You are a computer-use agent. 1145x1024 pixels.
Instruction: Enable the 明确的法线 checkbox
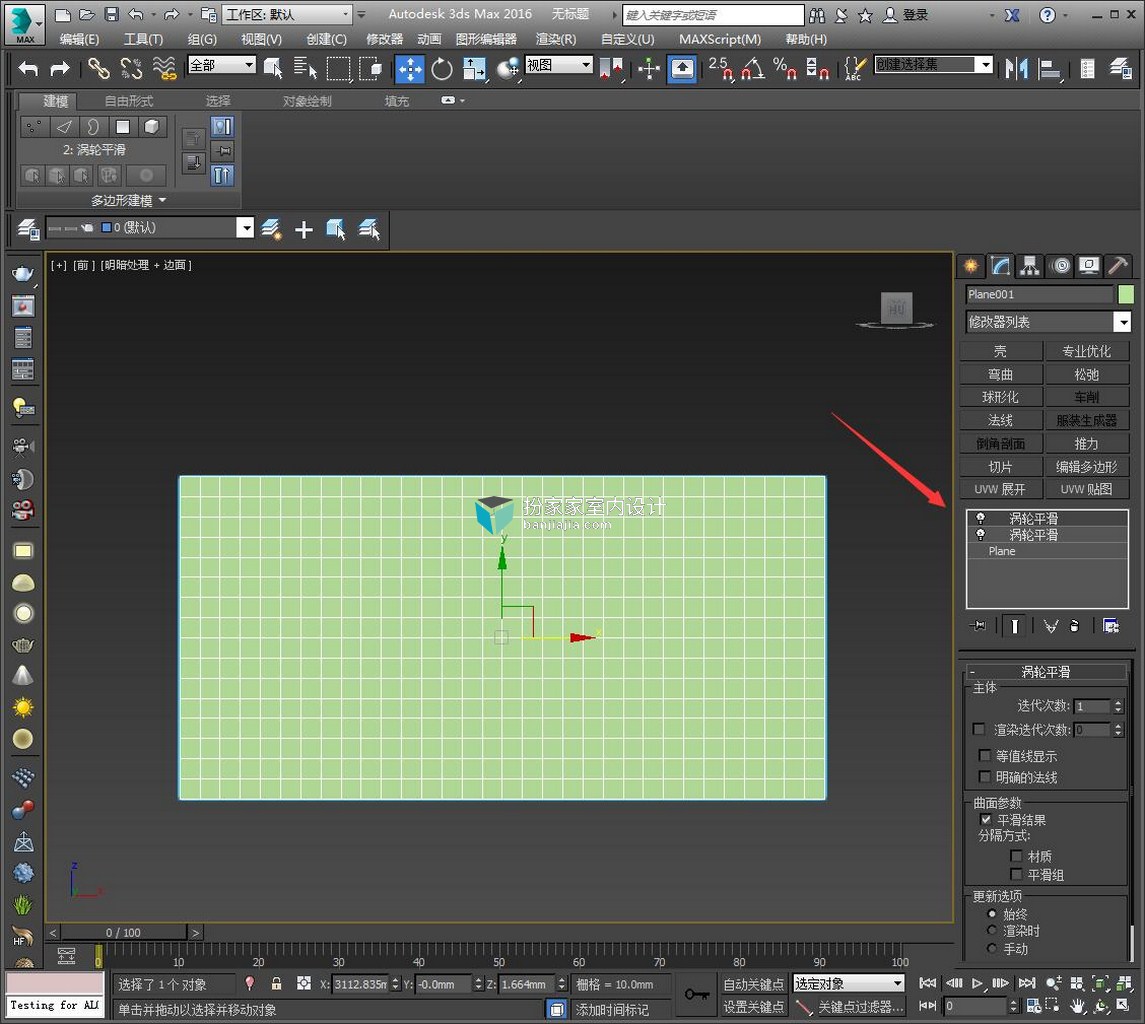click(x=984, y=776)
